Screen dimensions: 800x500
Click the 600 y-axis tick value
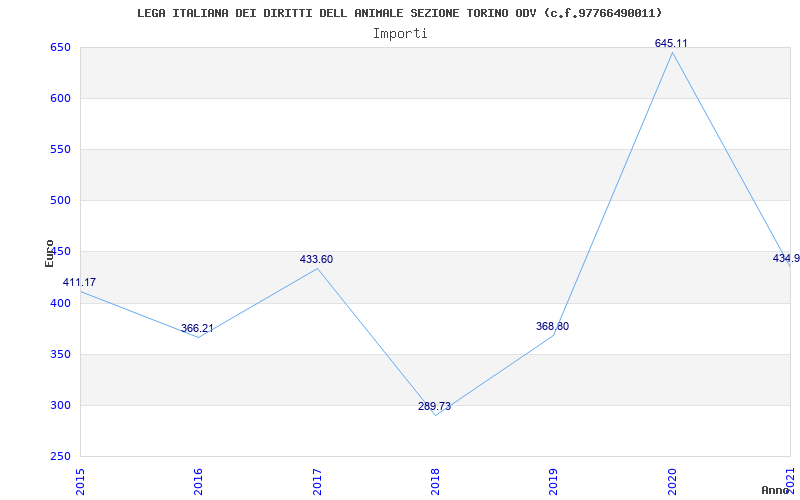click(60, 98)
